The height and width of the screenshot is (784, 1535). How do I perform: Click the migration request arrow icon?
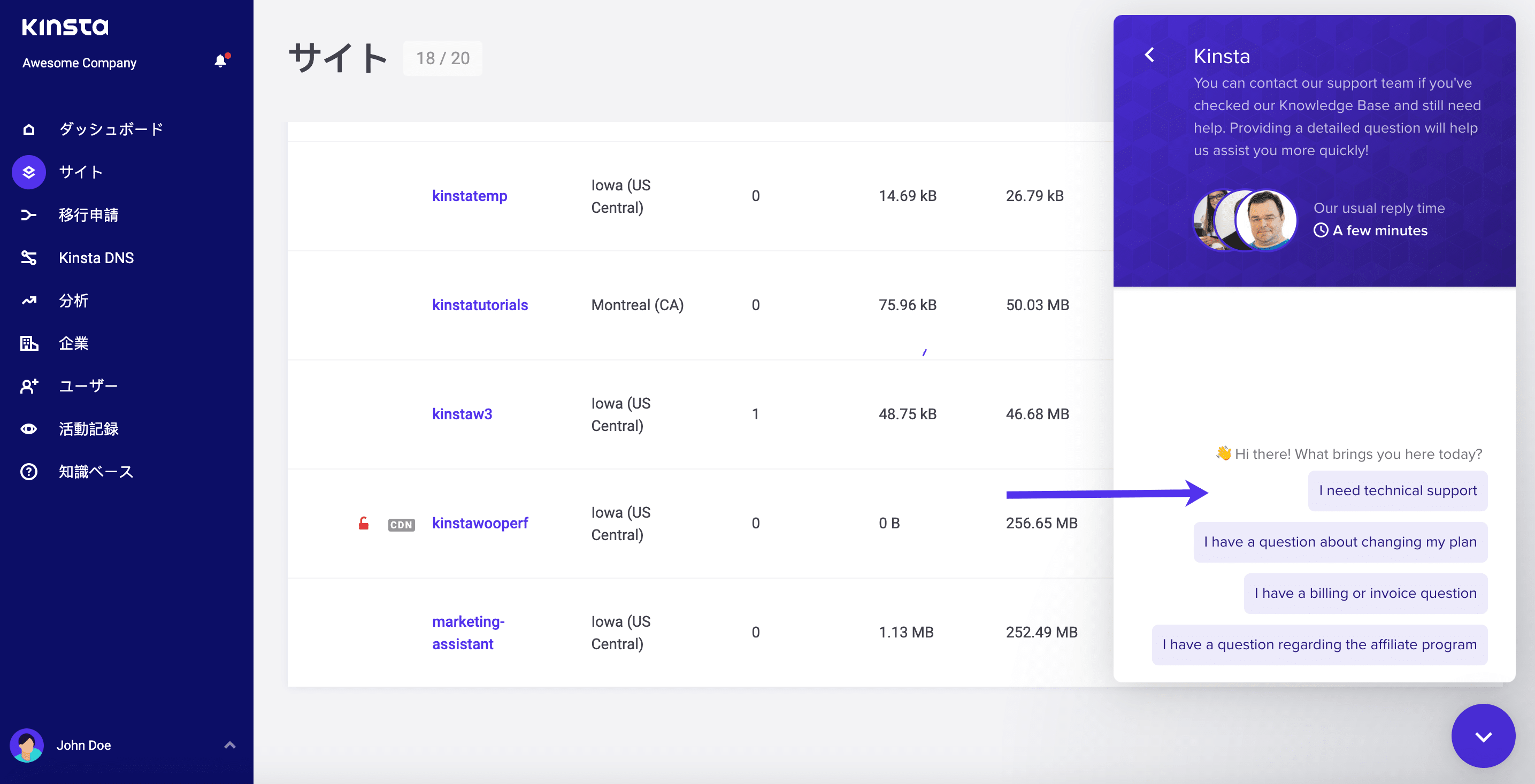[x=28, y=215]
